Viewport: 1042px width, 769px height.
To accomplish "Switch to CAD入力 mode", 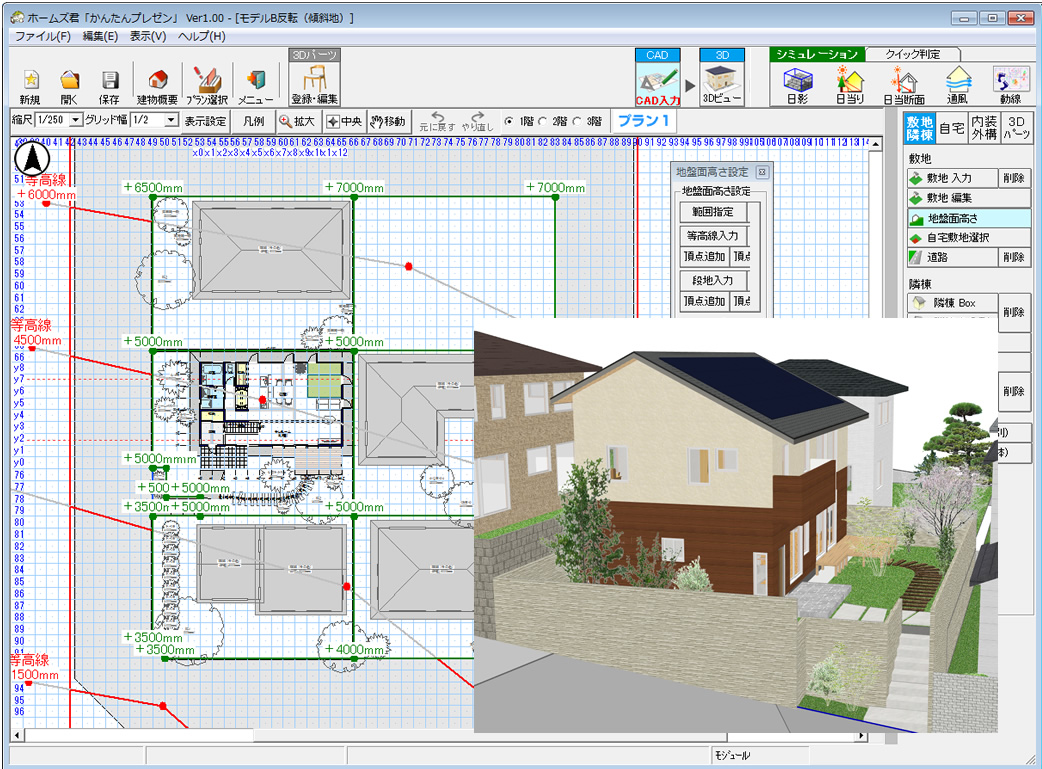I will coord(657,84).
